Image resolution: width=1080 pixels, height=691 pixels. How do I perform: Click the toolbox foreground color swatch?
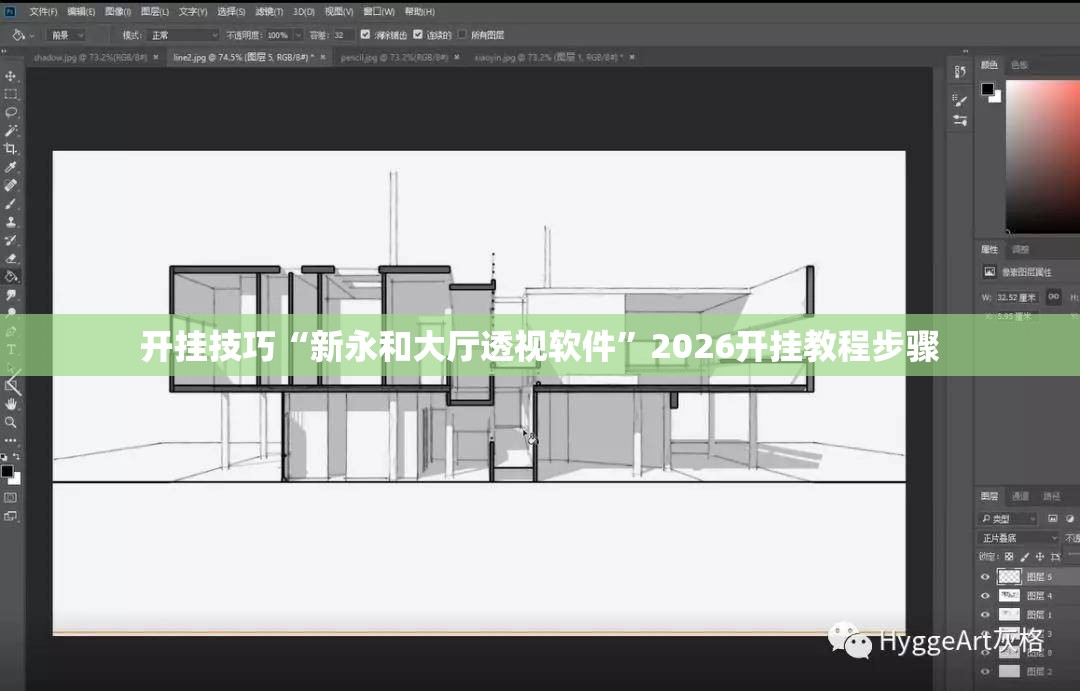pyautogui.click(x=7, y=471)
